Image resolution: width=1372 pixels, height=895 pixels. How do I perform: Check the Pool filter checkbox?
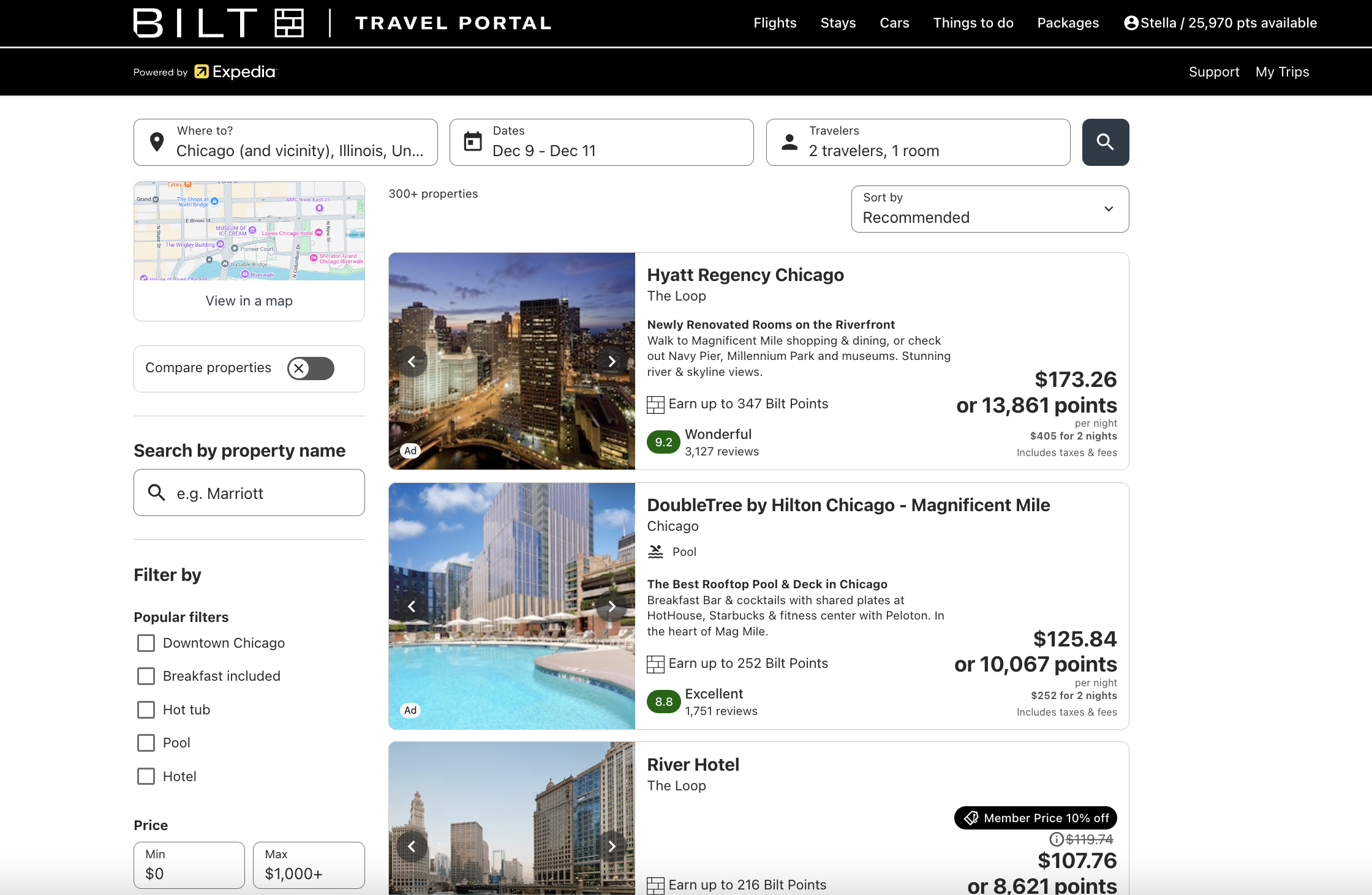pos(146,743)
